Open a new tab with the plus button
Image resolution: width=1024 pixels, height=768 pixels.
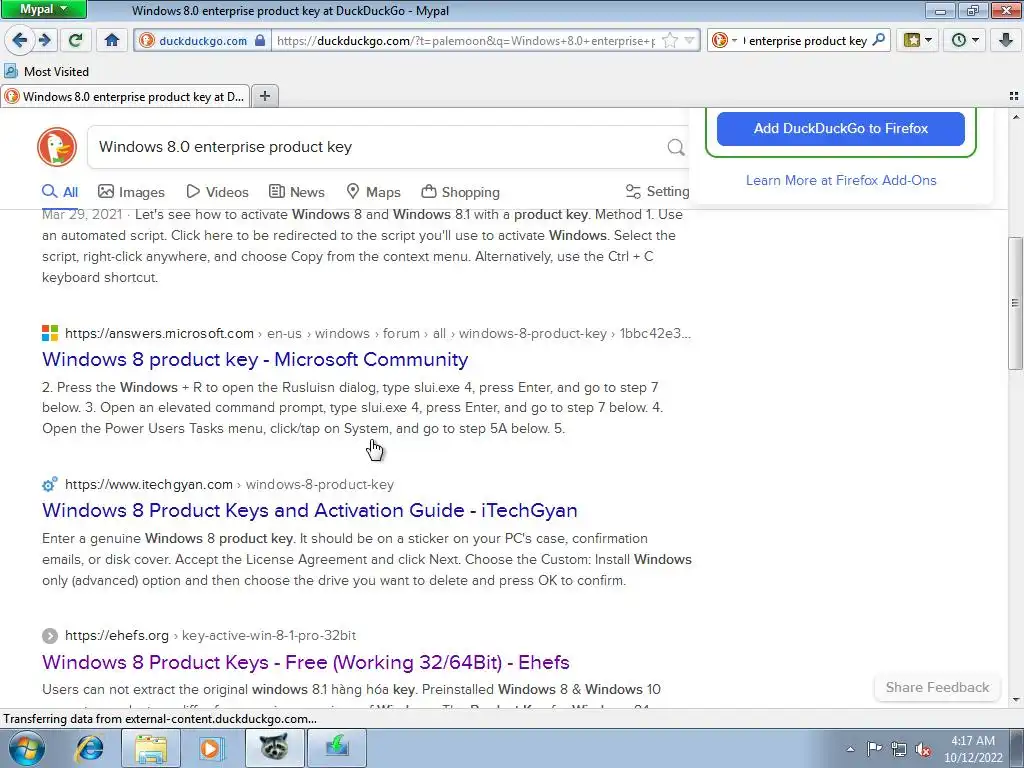(x=264, y=97)
